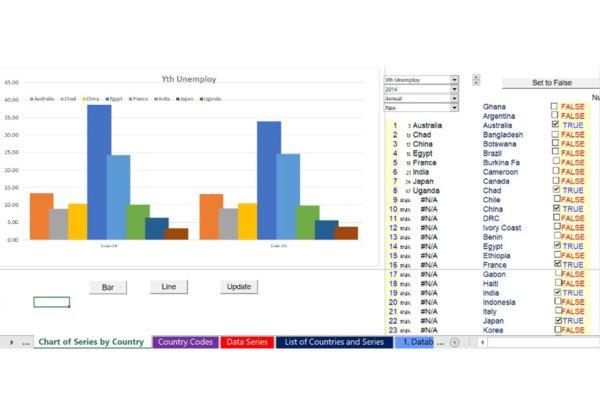Open the Annual frequency dropdown
The height and width of the screenshot is (415, 600).
pyautogui.click(x=454, y=99)
